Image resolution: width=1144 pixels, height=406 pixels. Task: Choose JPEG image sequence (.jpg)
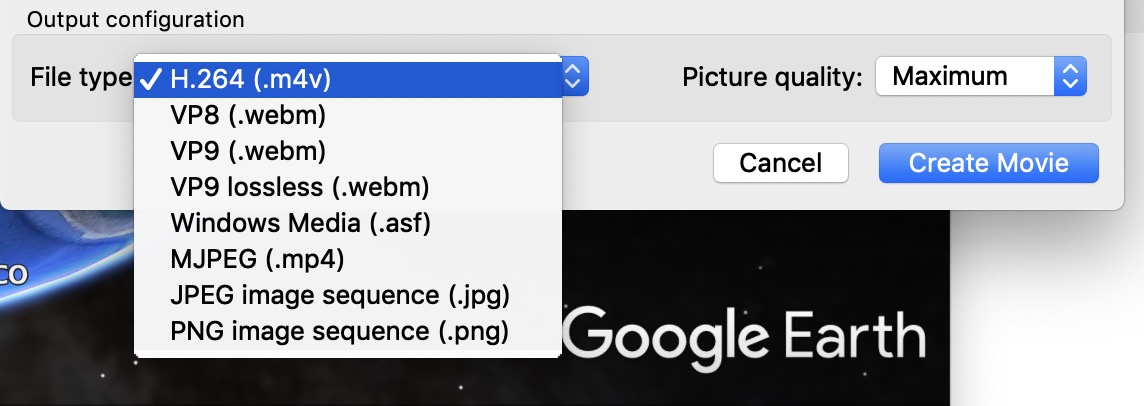pyautogui.click(x=340, y=295)
